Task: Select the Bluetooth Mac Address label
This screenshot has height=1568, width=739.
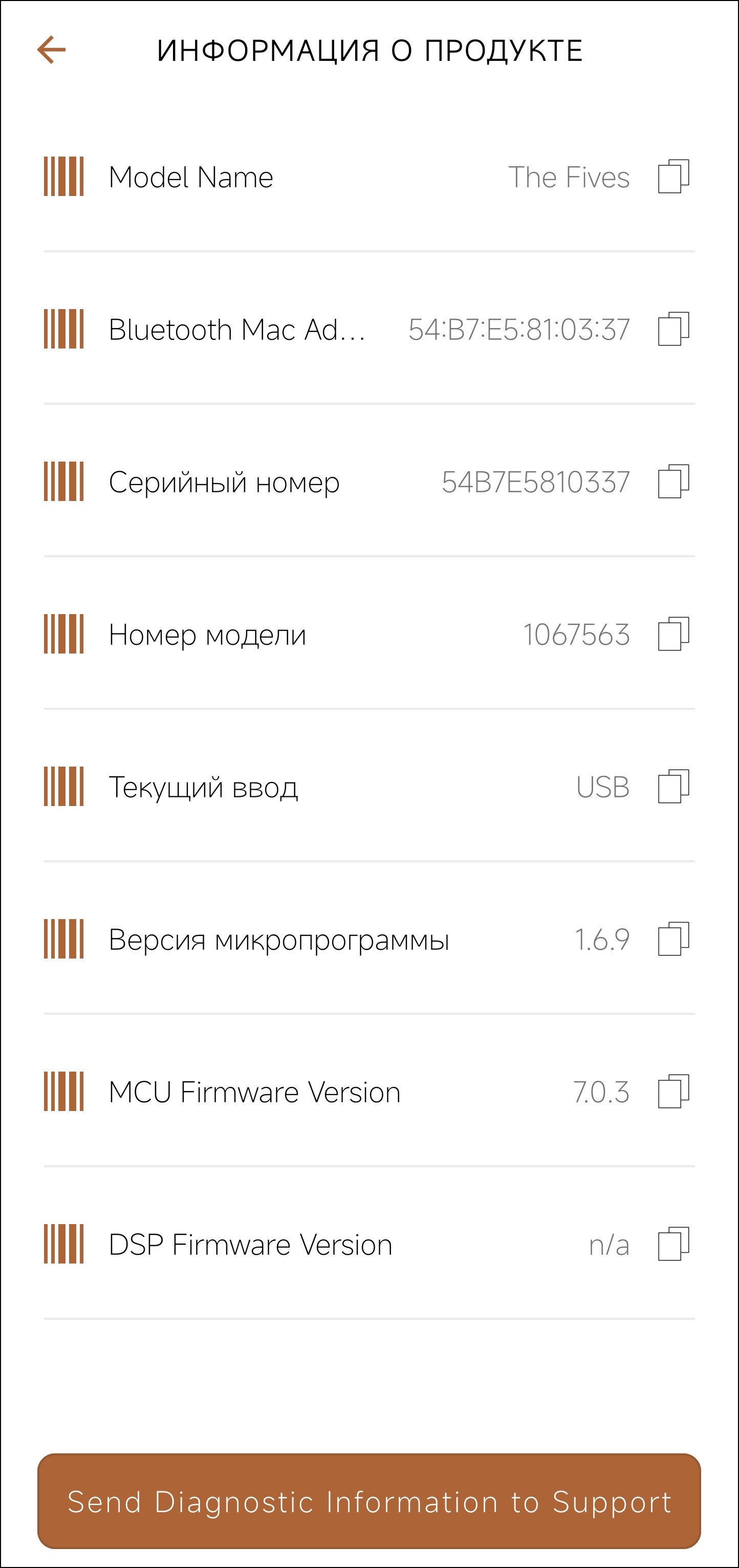Action: (x=237, y=330)
